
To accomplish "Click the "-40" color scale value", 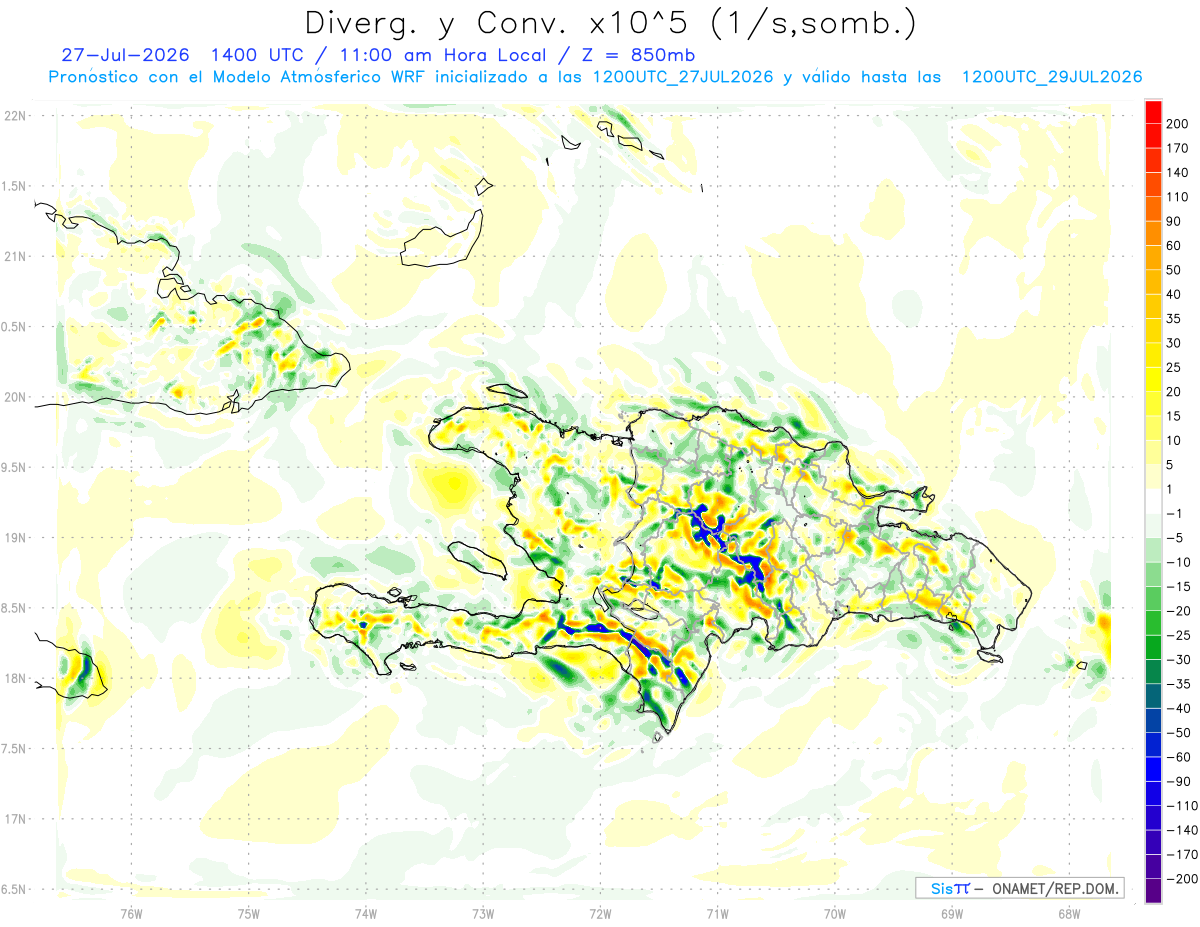I will [x=1177, y=708].
